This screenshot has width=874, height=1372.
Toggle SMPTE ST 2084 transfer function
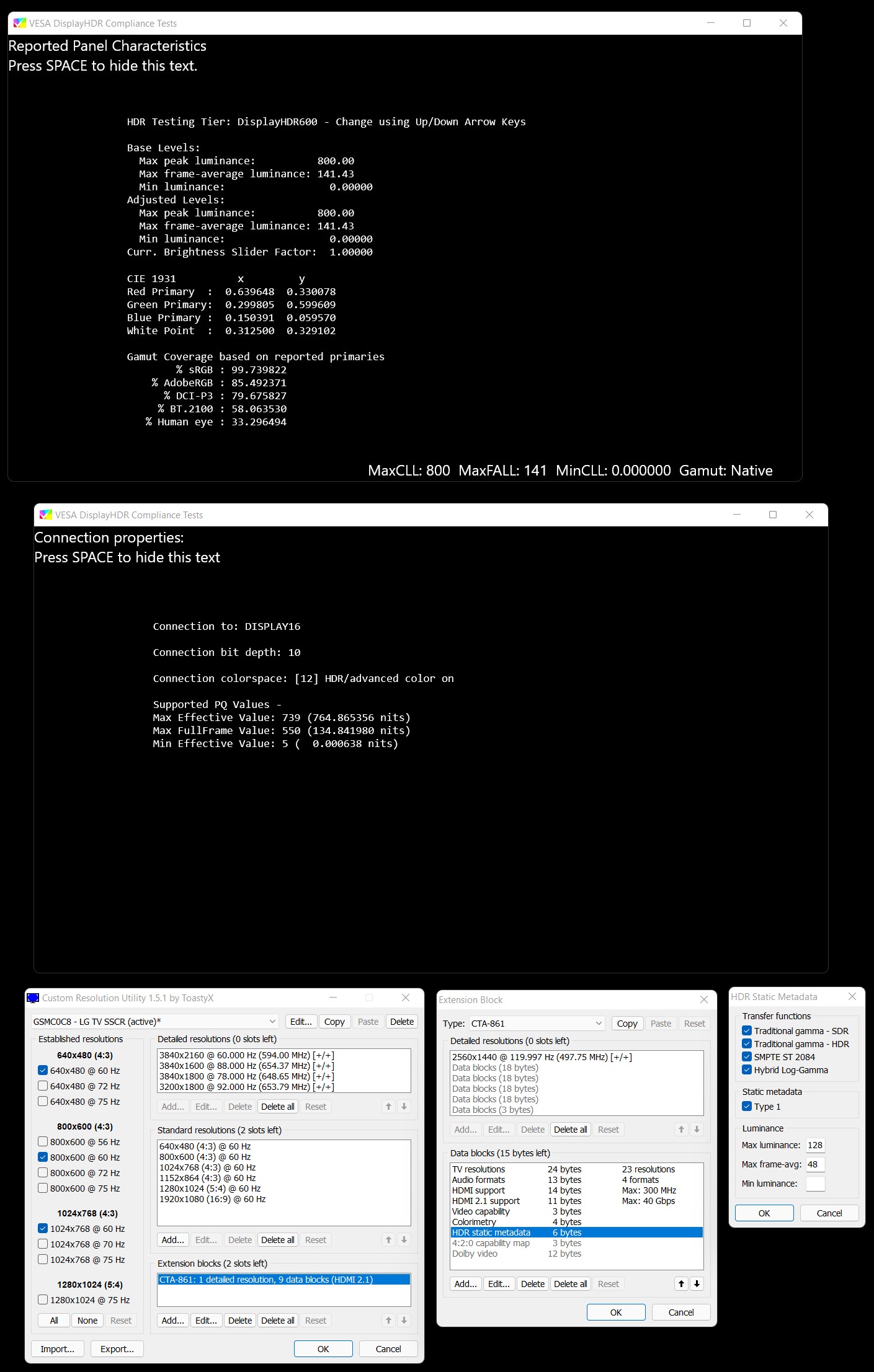(x=747, y=1056)
